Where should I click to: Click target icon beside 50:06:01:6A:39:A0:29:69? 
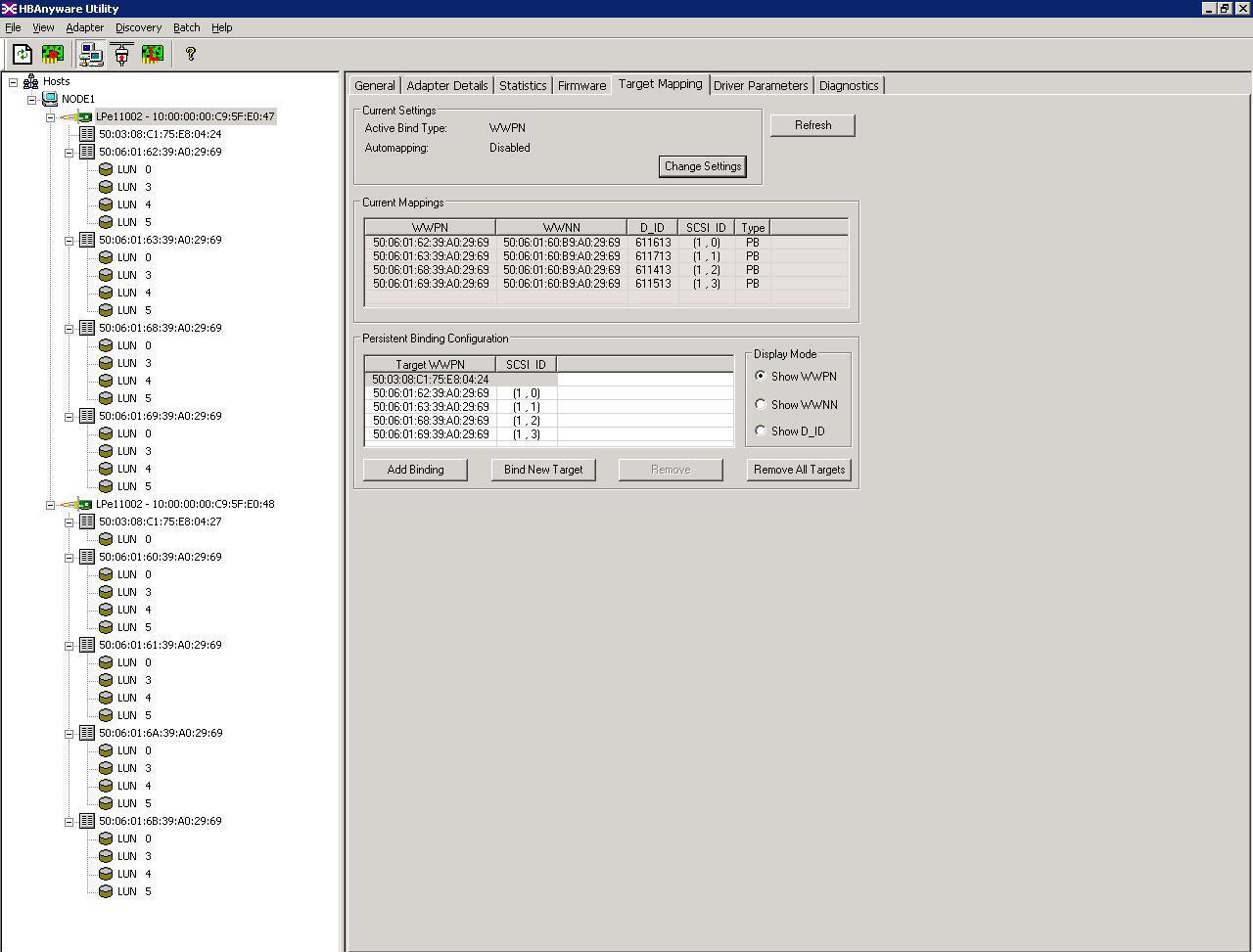[x=87, y=733]
